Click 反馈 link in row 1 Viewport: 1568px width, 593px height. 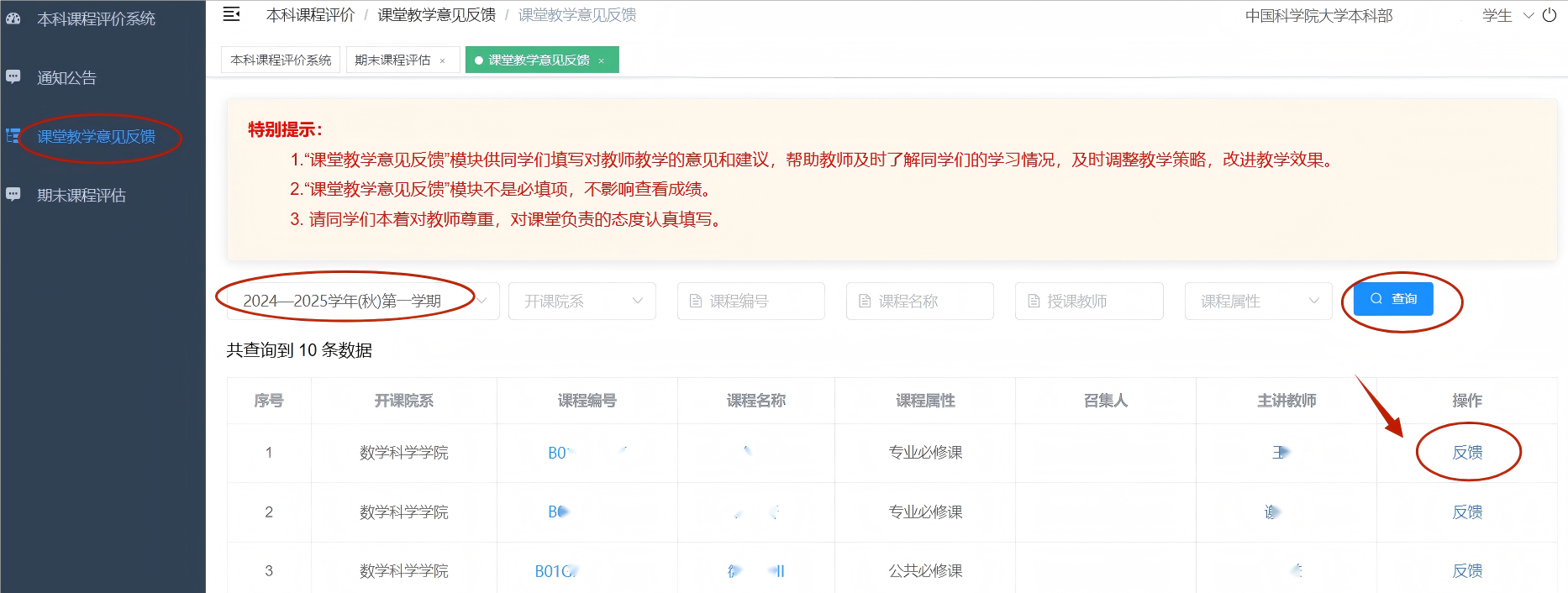tap(1467, 453)
